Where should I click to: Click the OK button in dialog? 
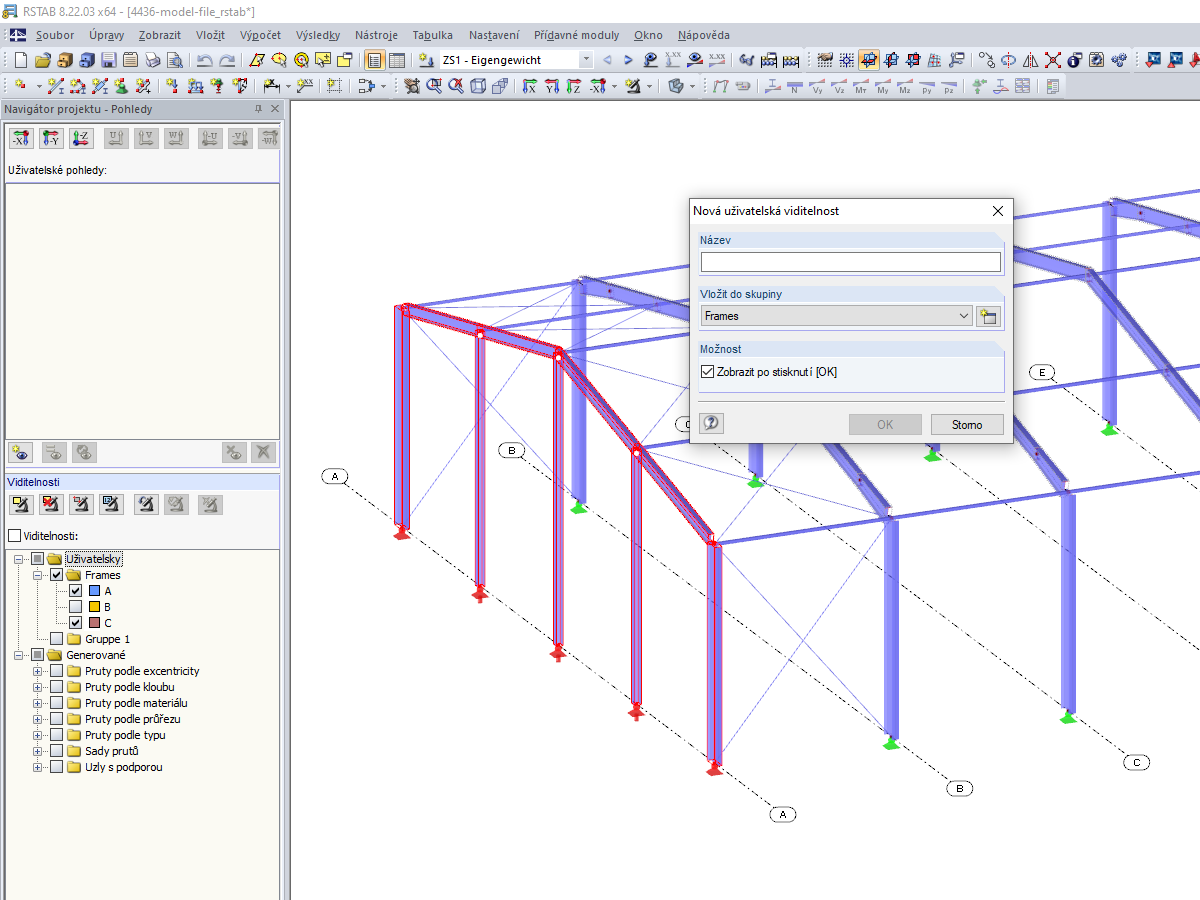point(885,424)
